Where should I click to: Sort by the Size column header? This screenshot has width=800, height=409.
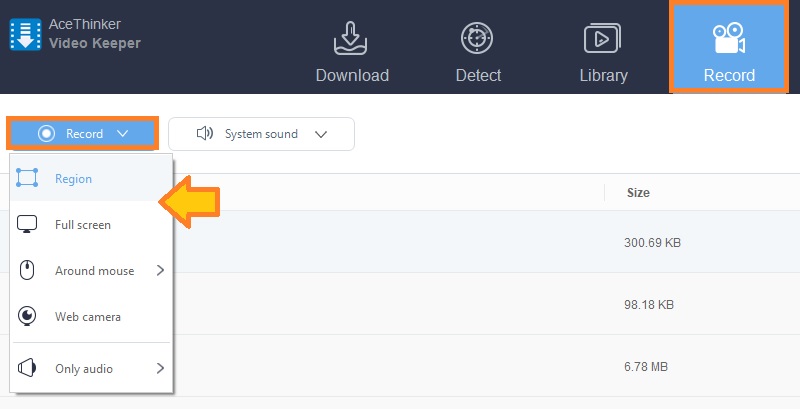click(x=639, y=192)
